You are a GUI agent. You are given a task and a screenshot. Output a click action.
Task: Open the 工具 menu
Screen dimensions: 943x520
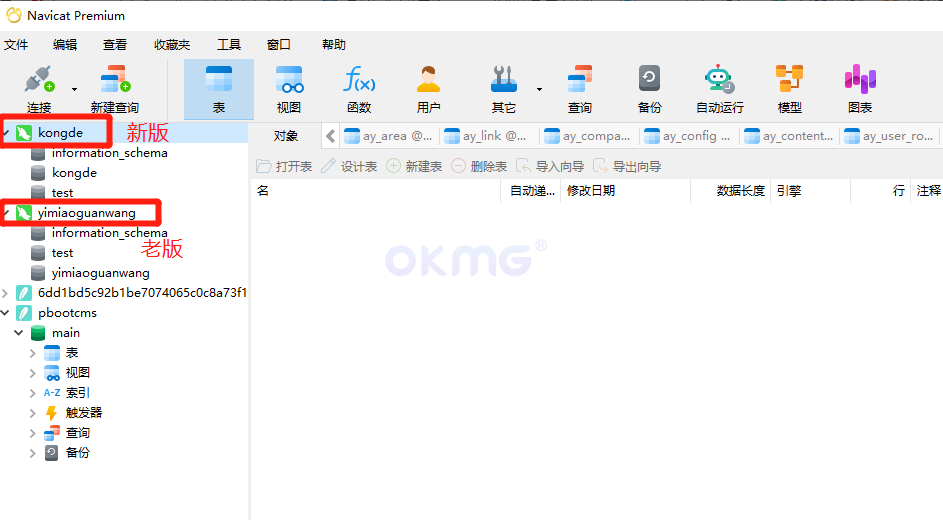tap(229, 44)
